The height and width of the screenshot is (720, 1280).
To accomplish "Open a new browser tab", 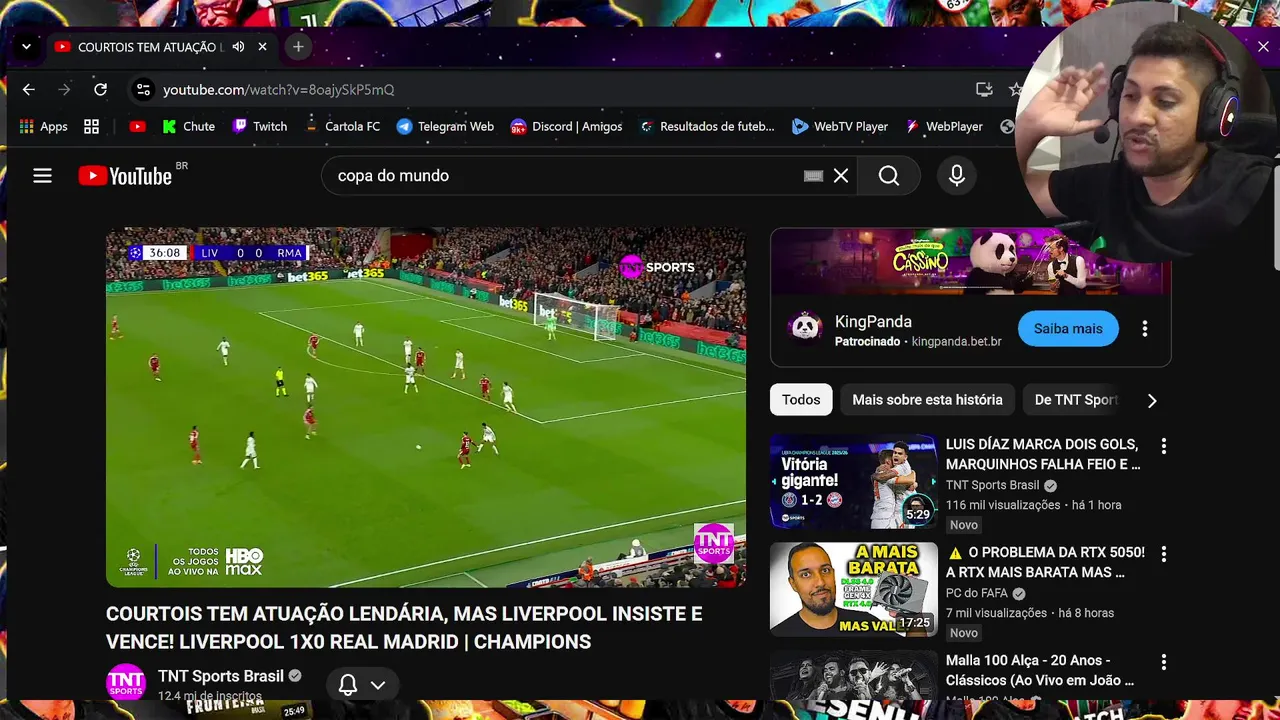I will (x=298, y=47).
